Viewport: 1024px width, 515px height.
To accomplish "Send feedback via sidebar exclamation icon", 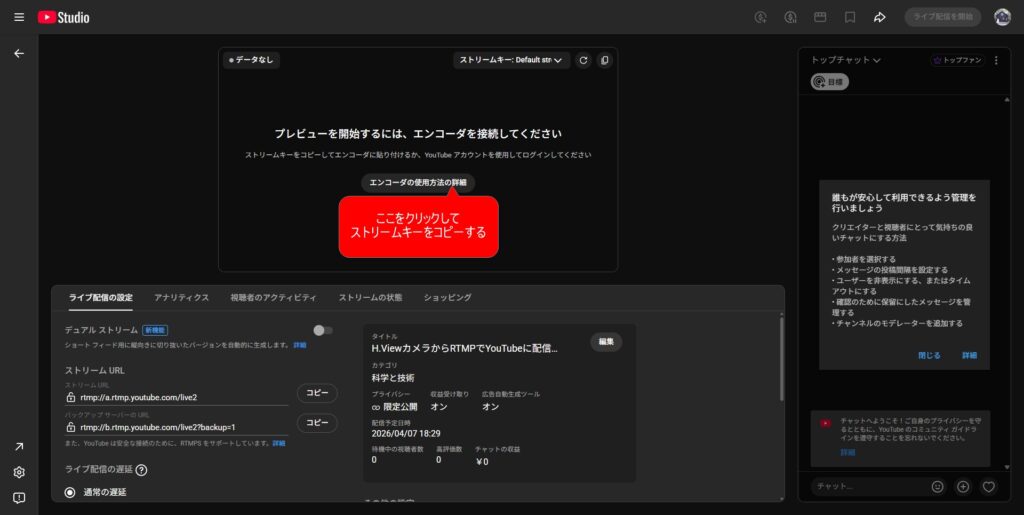I will pyautogui.click(x=19, y=497).
